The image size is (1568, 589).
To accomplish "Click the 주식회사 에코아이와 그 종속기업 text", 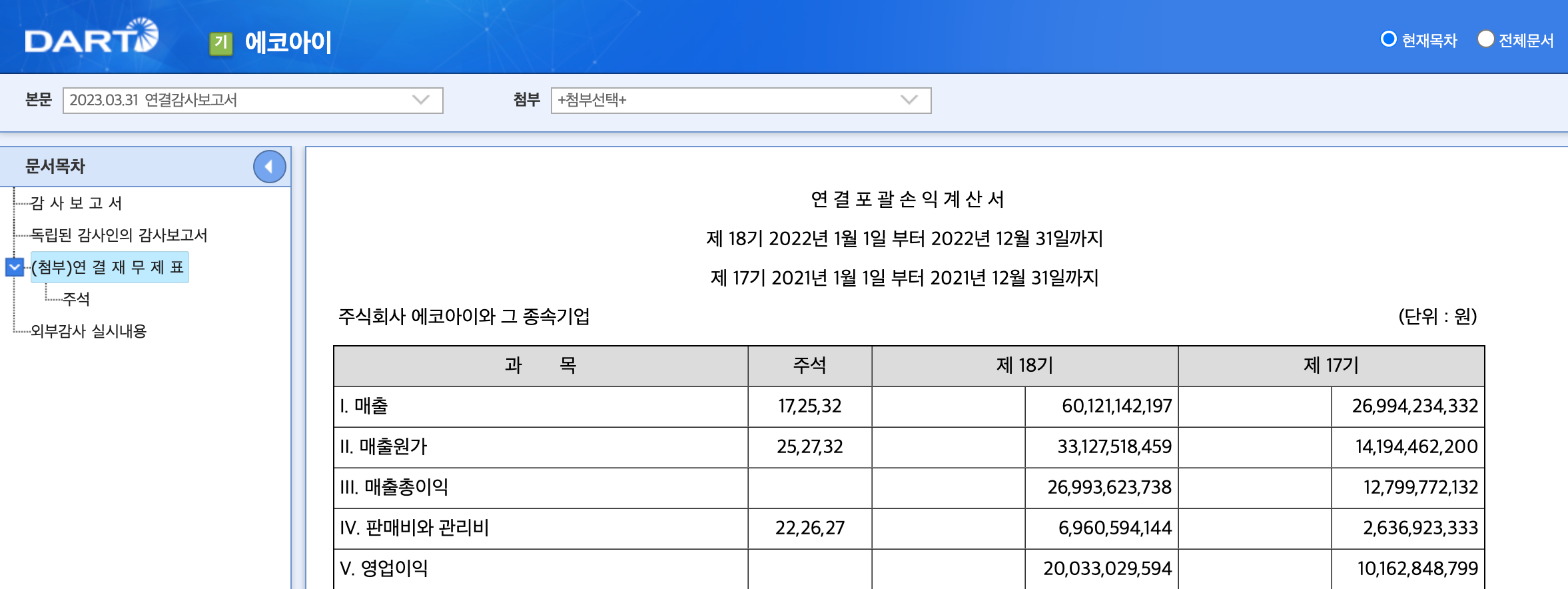I will 464,316.
